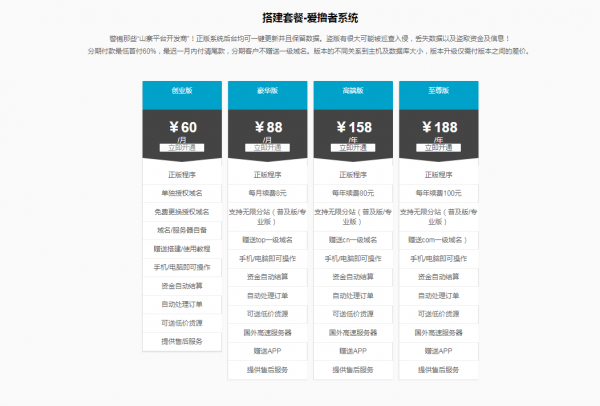Click 赠送APP in the 至尊版 column
This screenshot has height=406, width=600.
click(x=439, y=351)
